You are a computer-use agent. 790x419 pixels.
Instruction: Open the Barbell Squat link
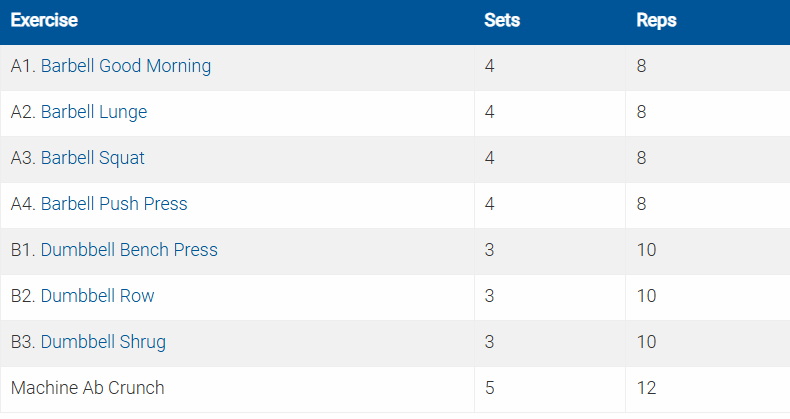tap(93, 158)
